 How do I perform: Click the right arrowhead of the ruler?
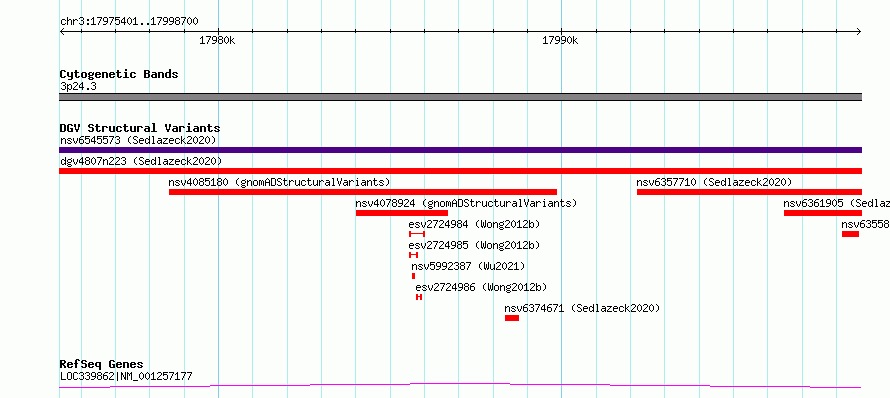click(x=858, y=31)
